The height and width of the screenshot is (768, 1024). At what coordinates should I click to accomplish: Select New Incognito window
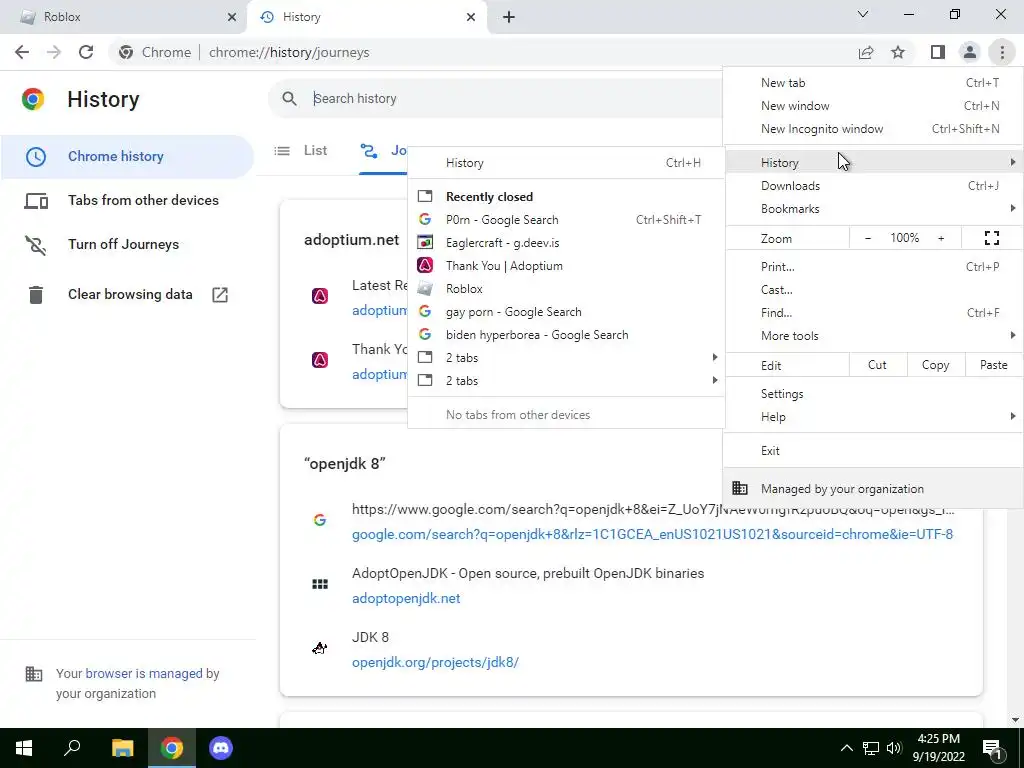873,129
